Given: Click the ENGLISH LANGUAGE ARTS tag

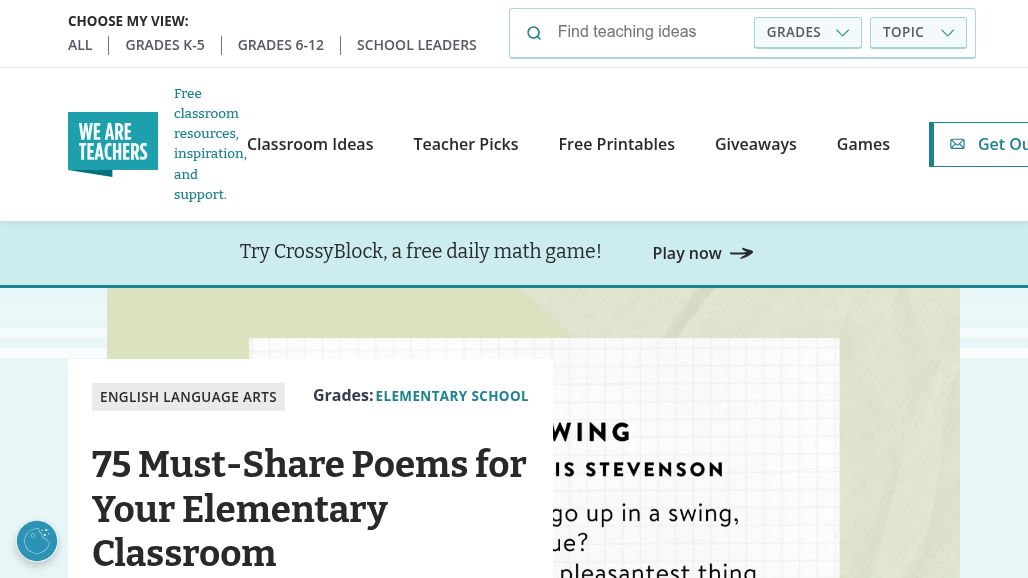Looking at the screenshot, I should (x=188, y=397).
